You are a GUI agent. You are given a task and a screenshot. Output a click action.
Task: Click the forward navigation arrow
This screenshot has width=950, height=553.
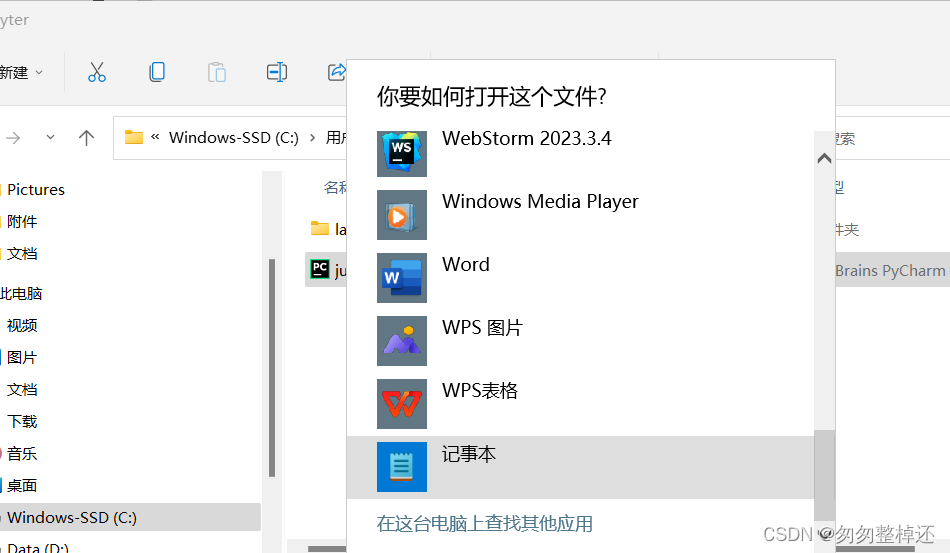(13, 138)
